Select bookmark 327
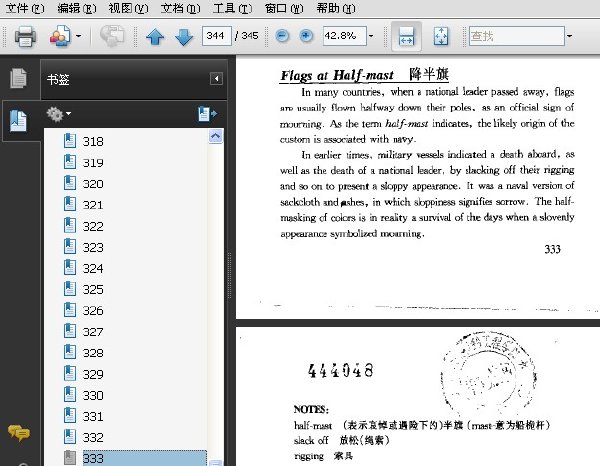The image size is (600, 466). click(93, 332)
